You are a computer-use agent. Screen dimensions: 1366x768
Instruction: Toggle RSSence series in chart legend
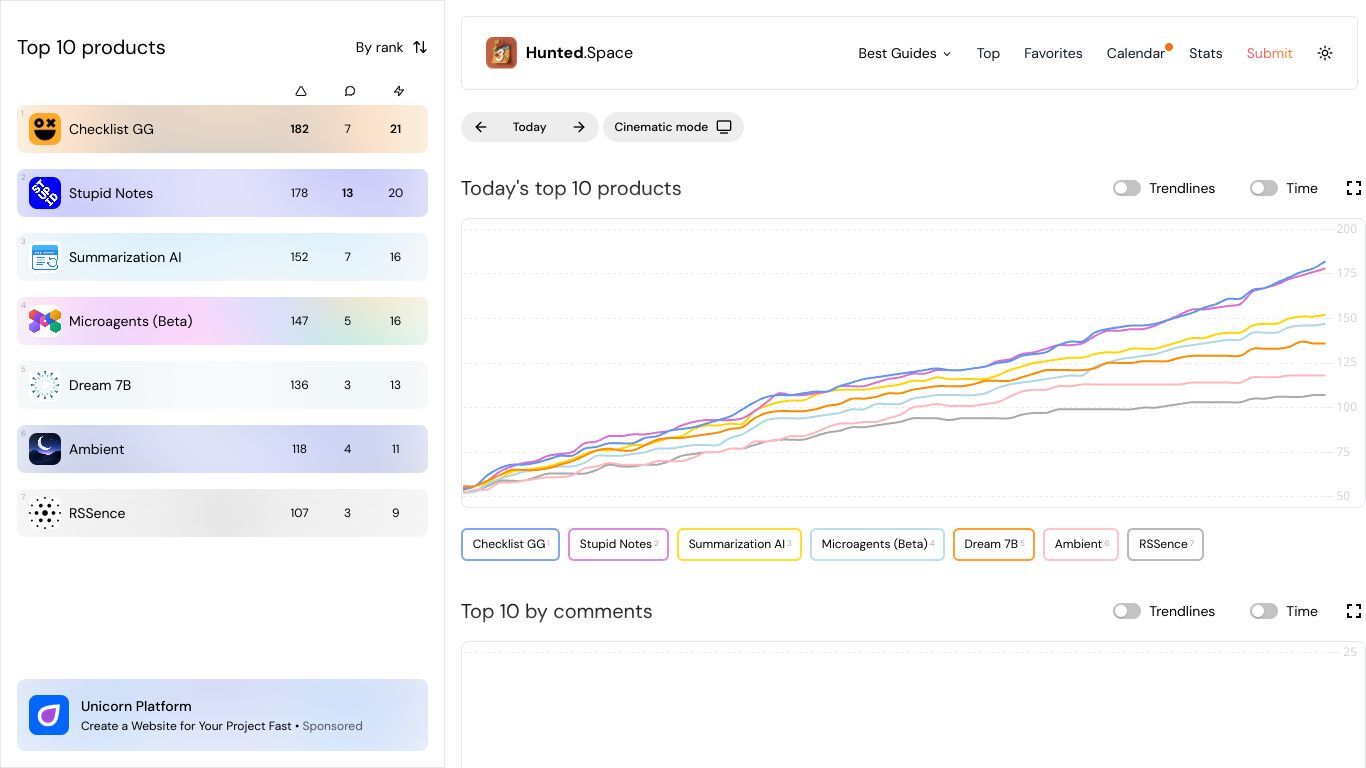[x=1165, y=544]
